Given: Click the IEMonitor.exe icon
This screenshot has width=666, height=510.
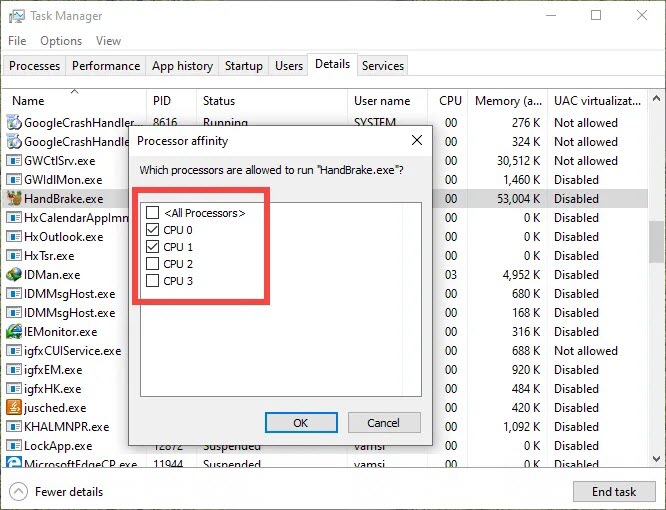Looking at the screenshot, I should (x=14, y=331).
